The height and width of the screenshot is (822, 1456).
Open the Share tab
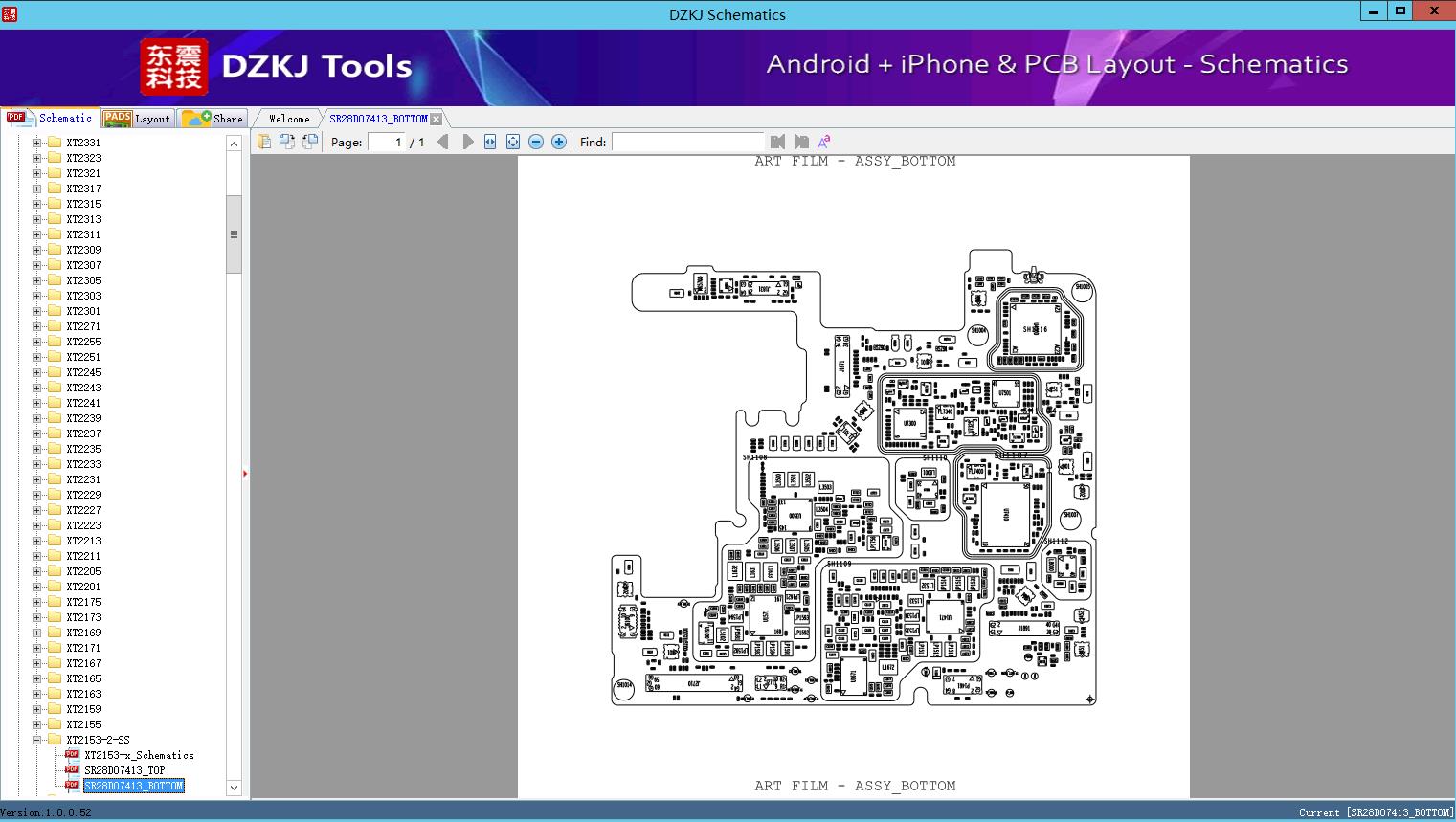pyautogui.click(x=213, y=119)
